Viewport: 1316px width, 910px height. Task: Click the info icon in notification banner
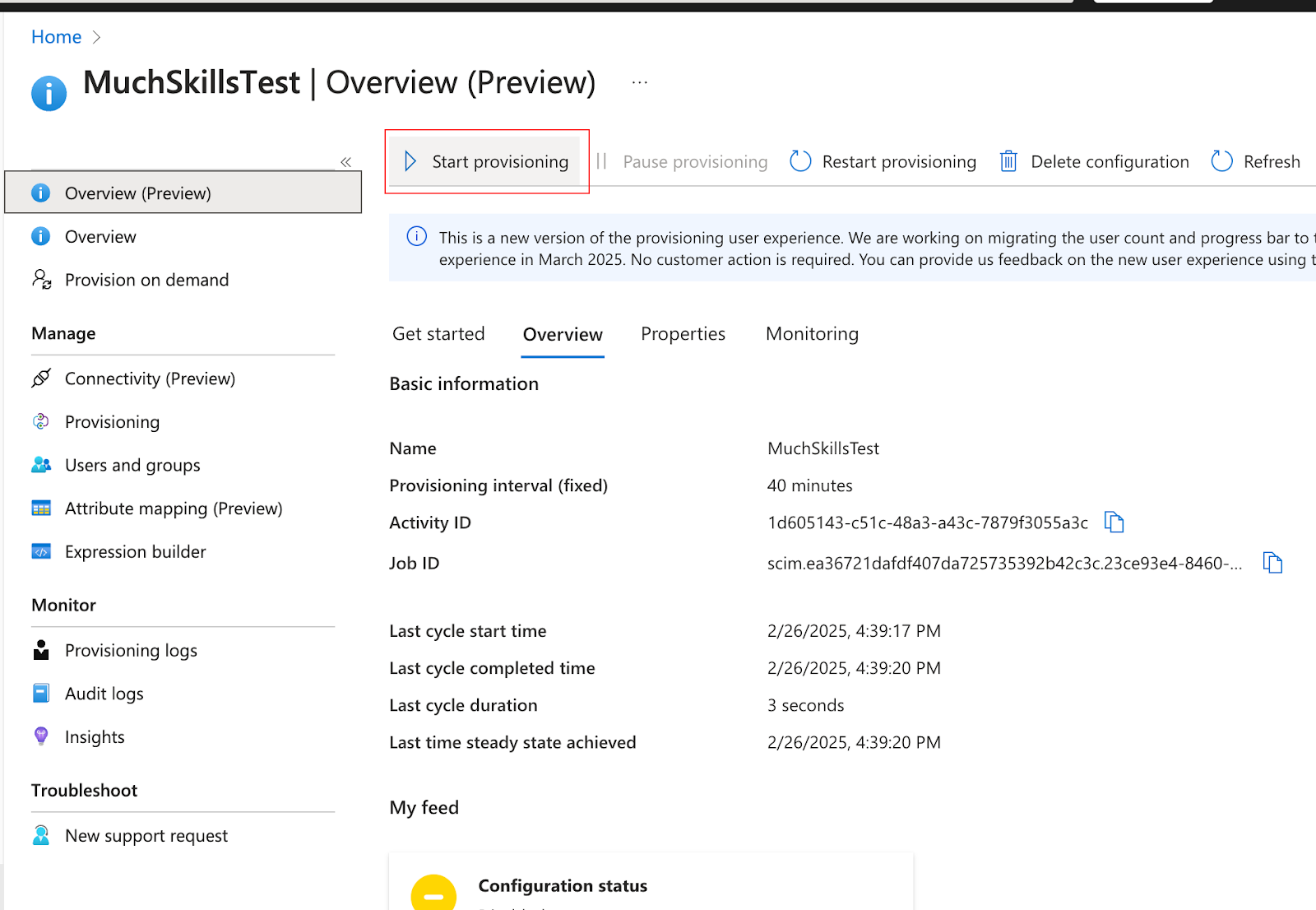[417, 237]
